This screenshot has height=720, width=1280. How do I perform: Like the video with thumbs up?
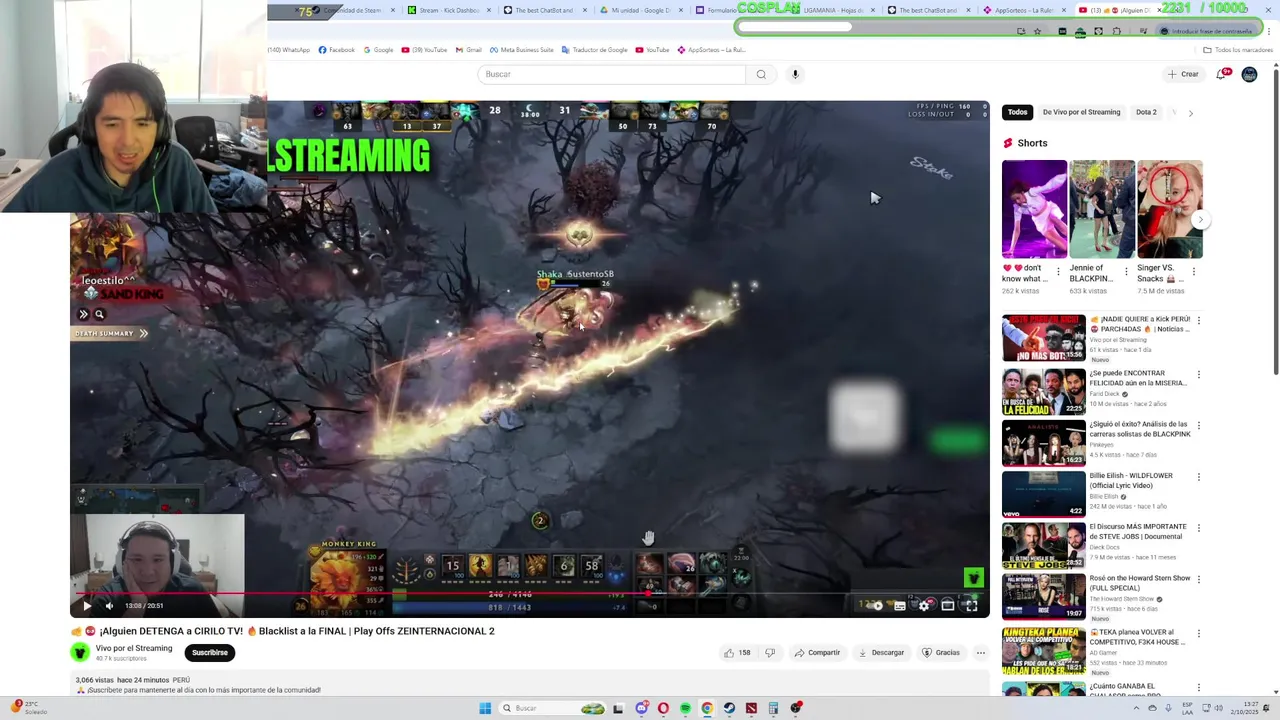click(738, 653)
